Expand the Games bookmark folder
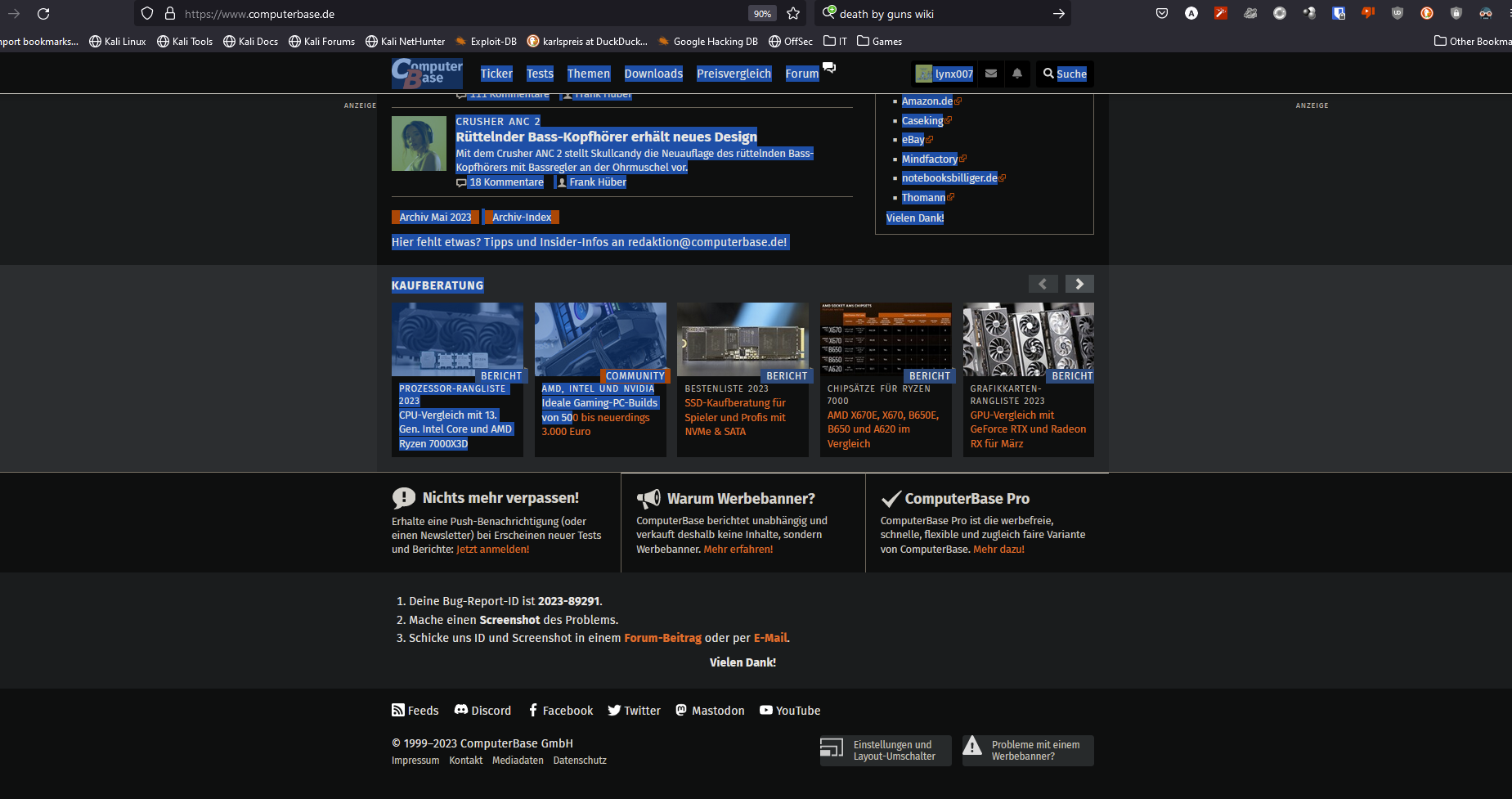The image size is (1512, 799). 880,41
